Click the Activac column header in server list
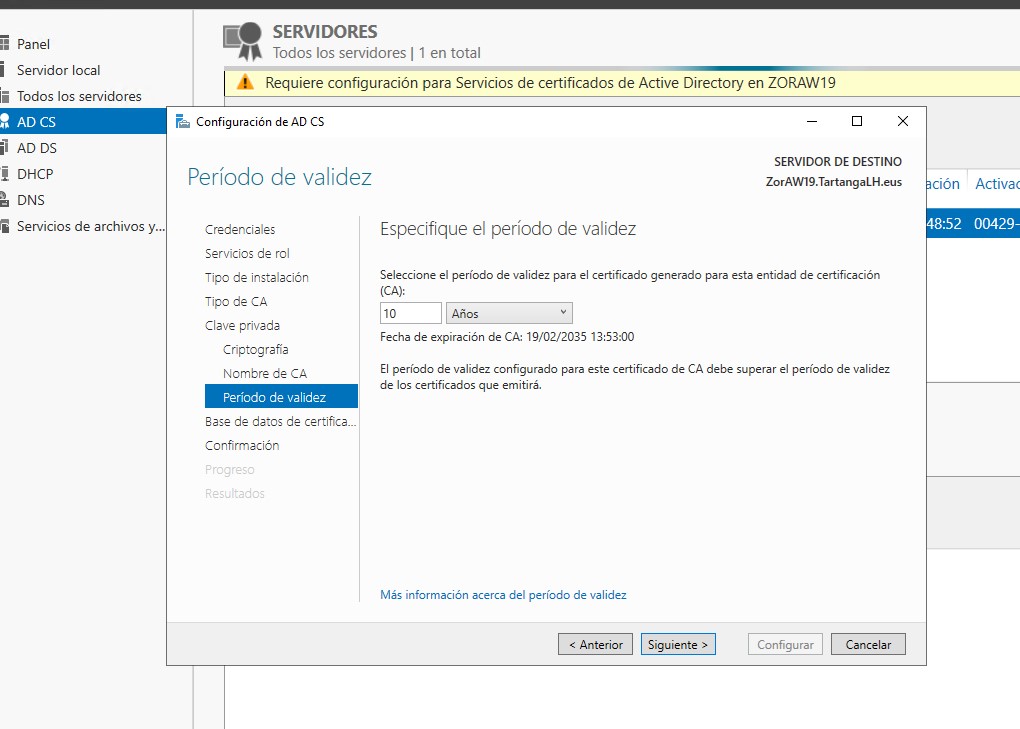Viewport: 1020px width, 729px height. [x=997, y=184]
